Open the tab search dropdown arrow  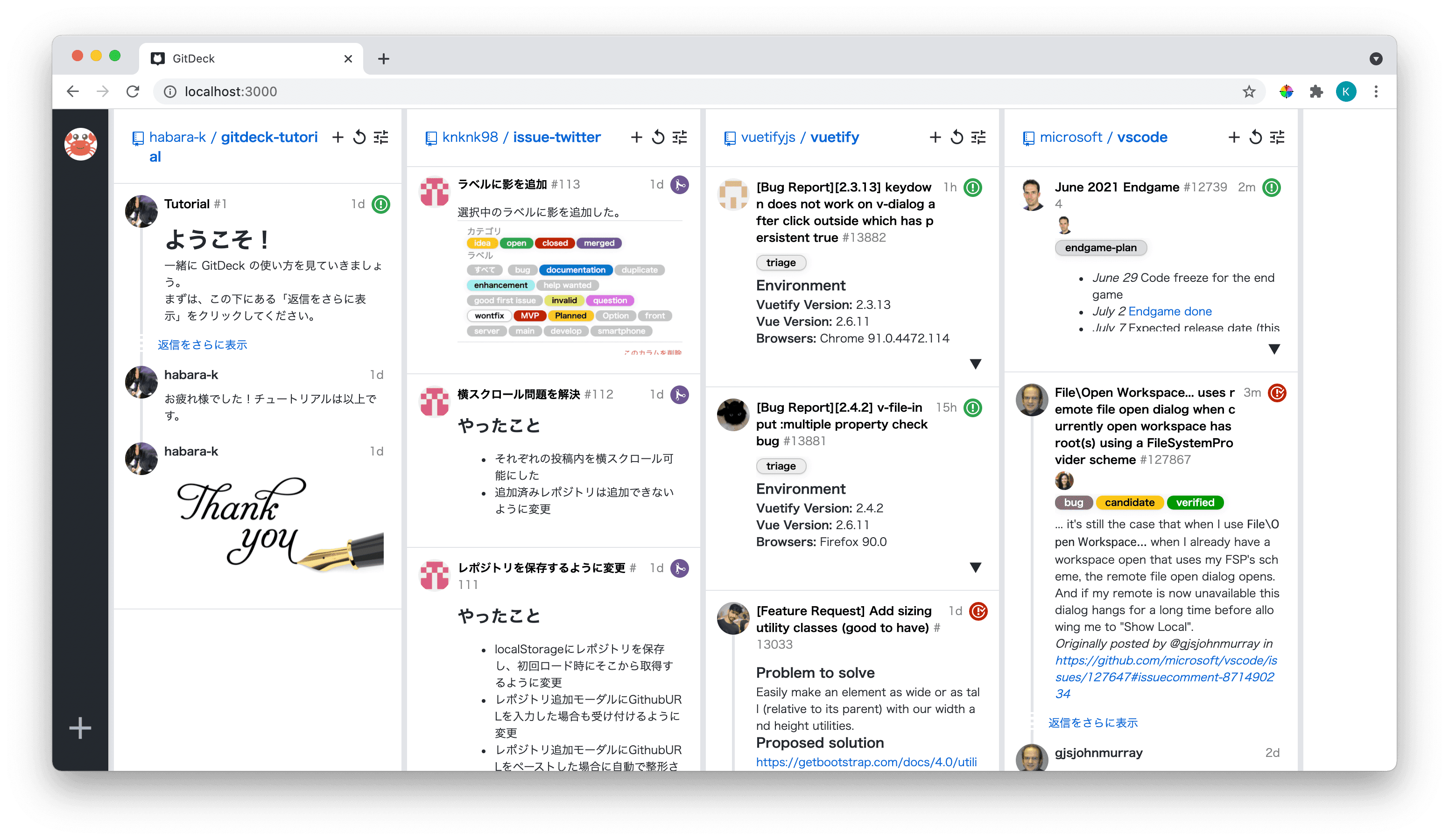click(x=1375, y=59)
